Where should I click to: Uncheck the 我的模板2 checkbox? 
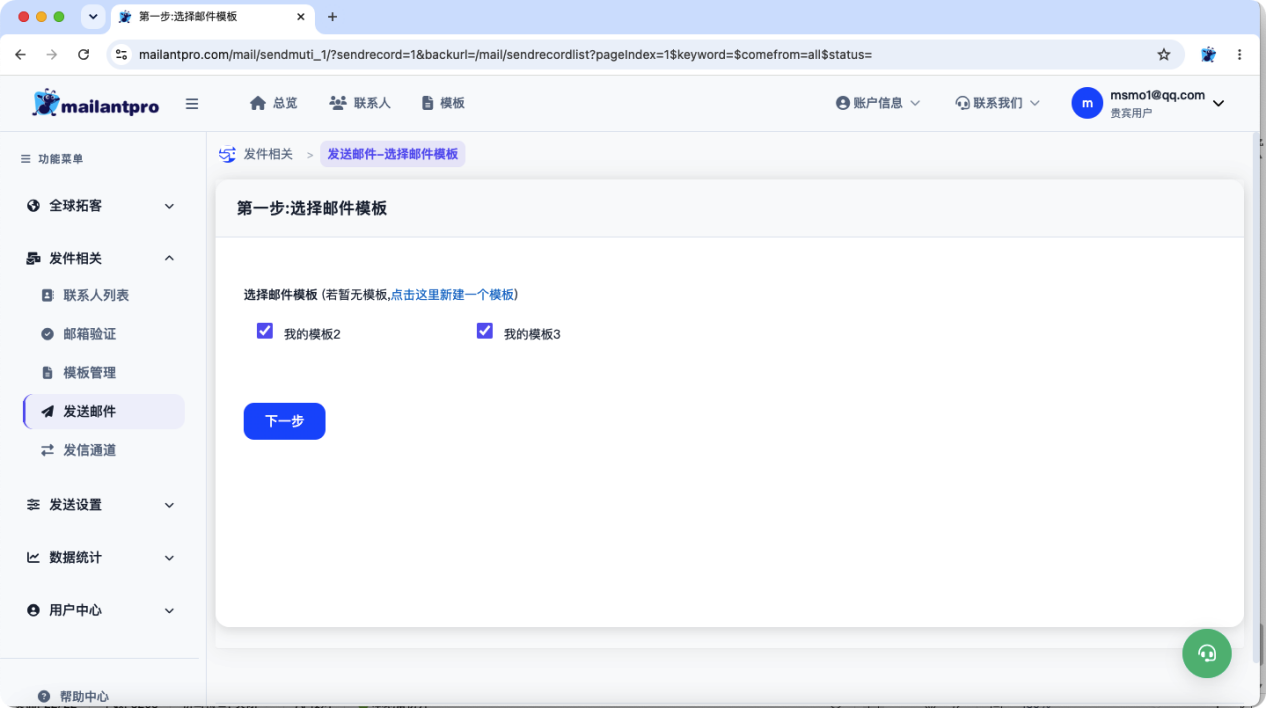[265, 331]
